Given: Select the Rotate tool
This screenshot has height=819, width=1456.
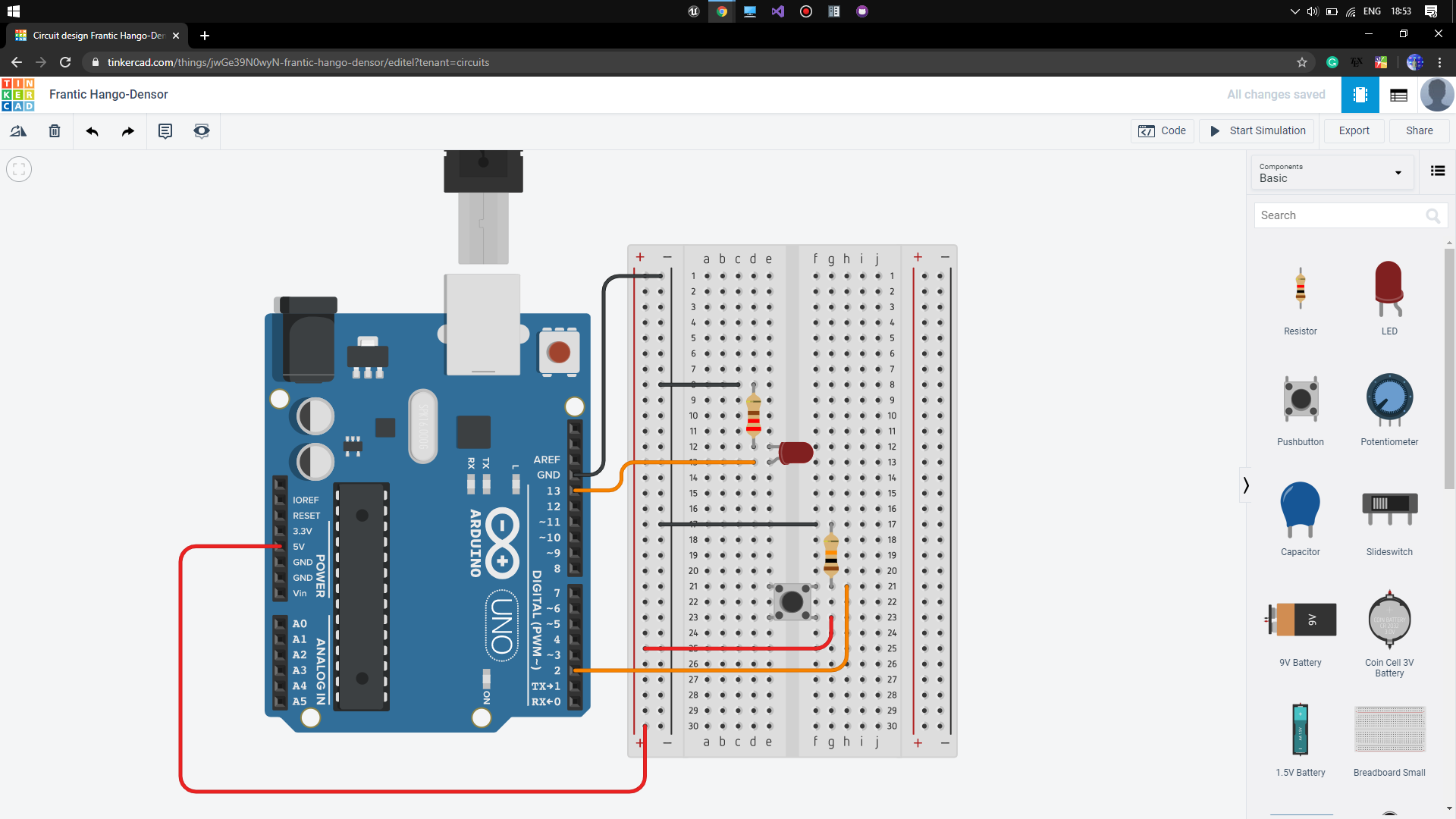Looking at the screenshot, I should [x=18, y=130].
